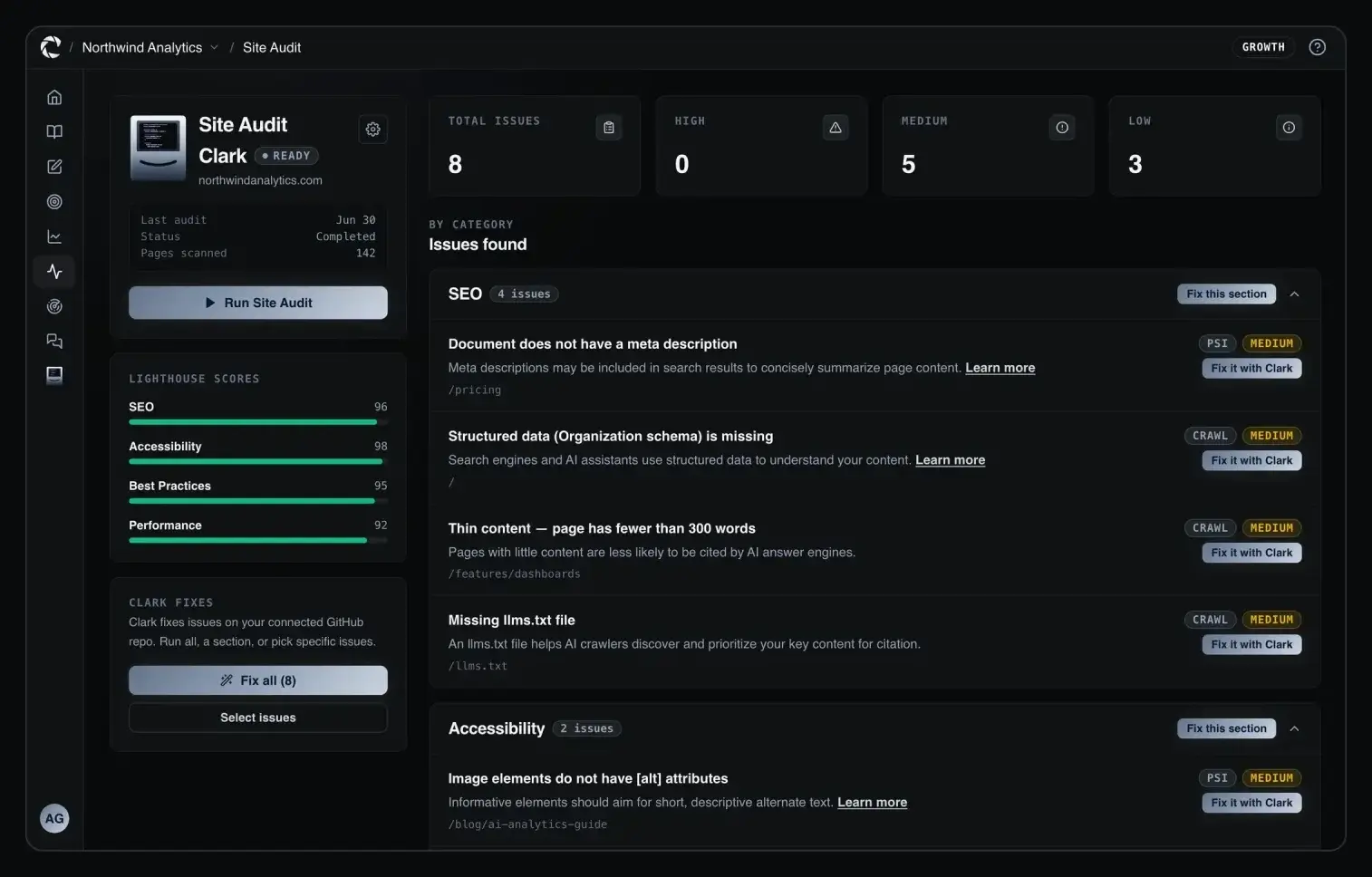The height and width of the screenshot is (877, 1372).
Task: Click the warning triangle icon on High card
Action: click(836, 128)
